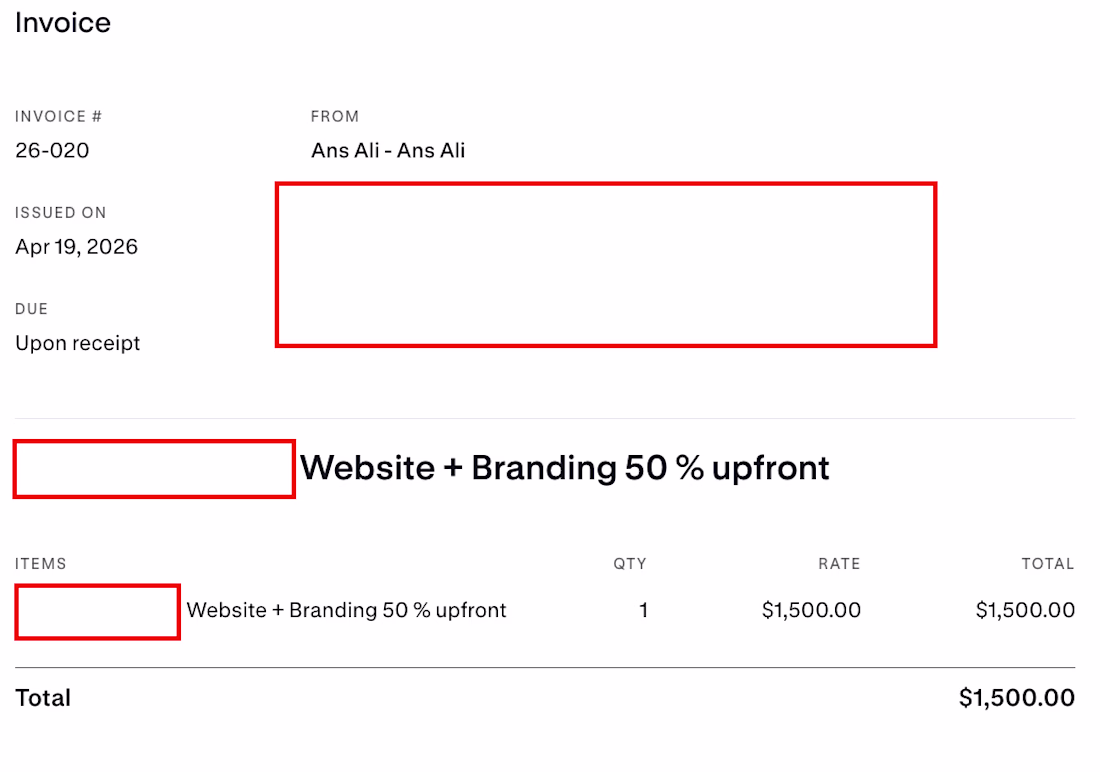This screenshot has height=772, width=1100.
Task: Click the ISSUED ON label
Action: click(61, 213)
